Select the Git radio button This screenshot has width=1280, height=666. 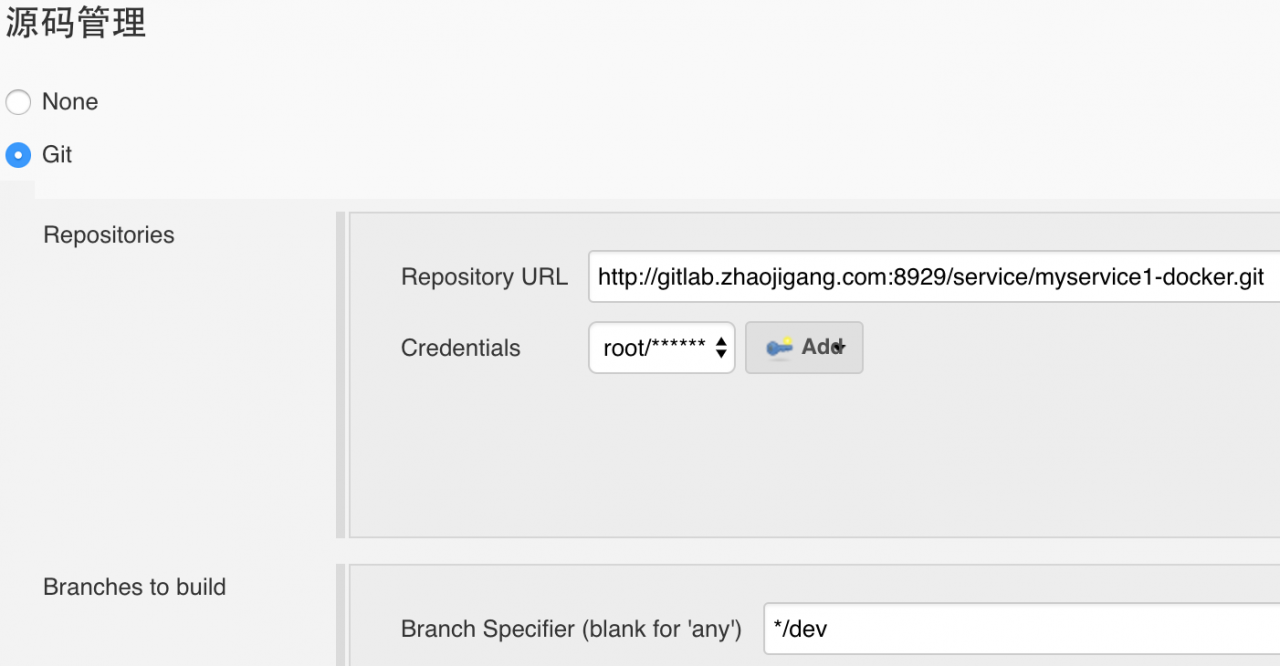19,155
